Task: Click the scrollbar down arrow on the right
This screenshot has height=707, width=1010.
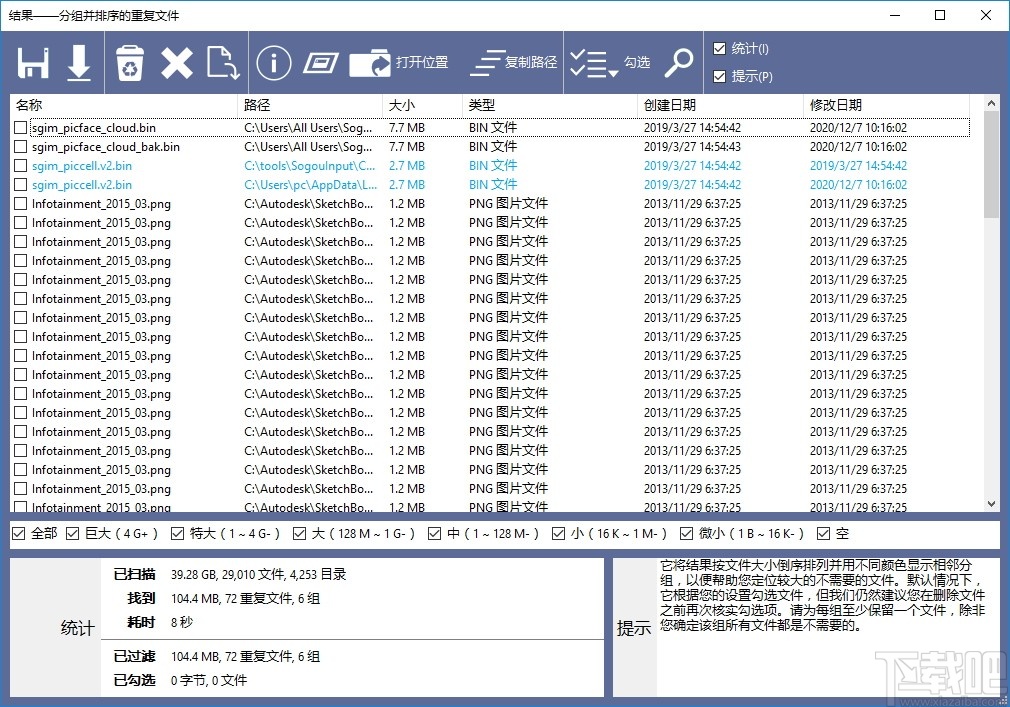Action: tap(993, 504)
